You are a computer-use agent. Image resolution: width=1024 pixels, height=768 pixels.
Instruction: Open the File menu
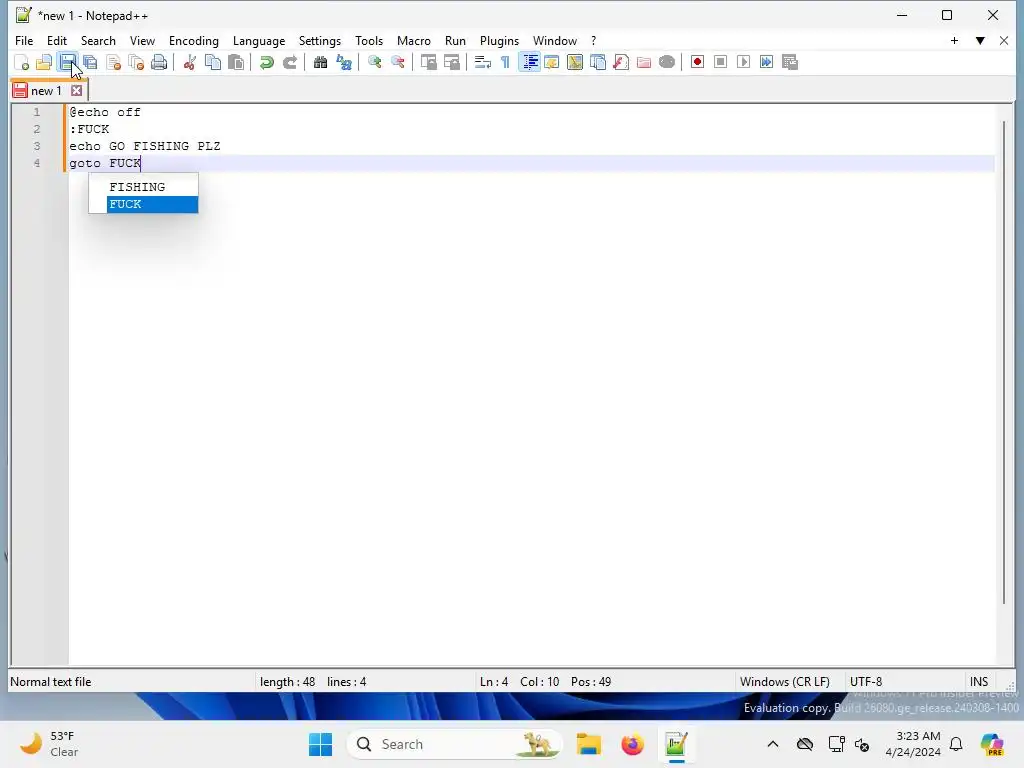coord(24,40)
